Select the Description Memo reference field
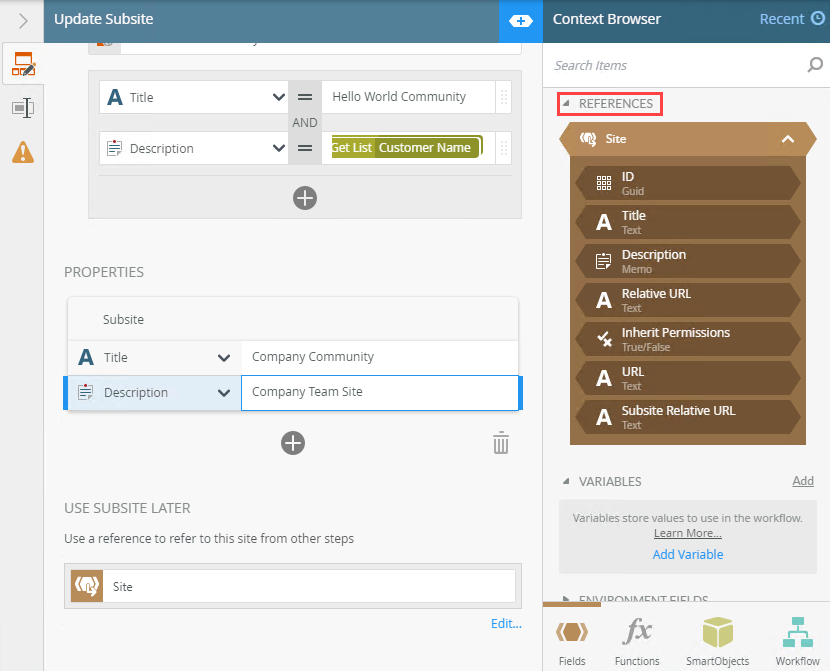 [x=688, y=261]
